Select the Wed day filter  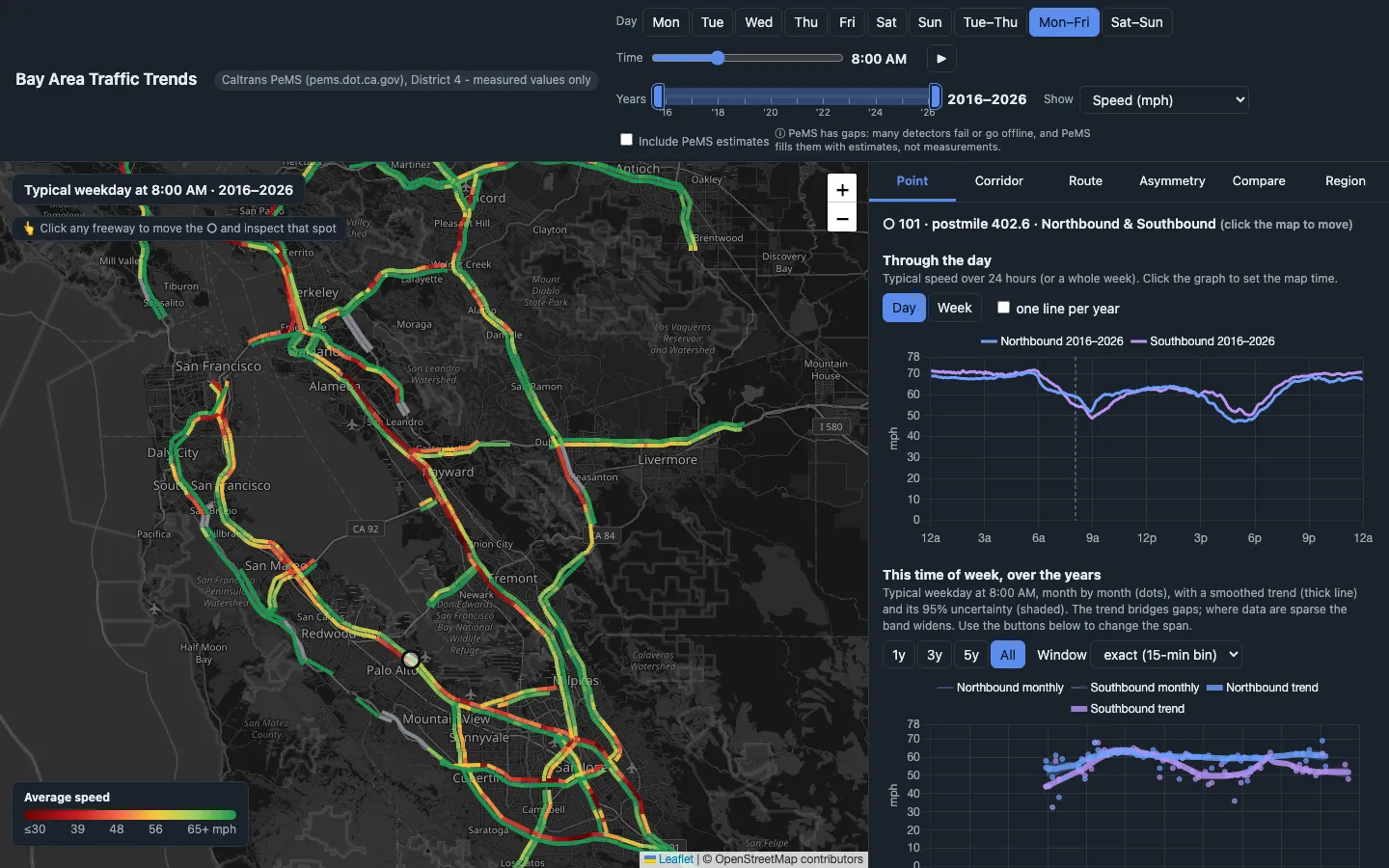[x=759, y=22]
